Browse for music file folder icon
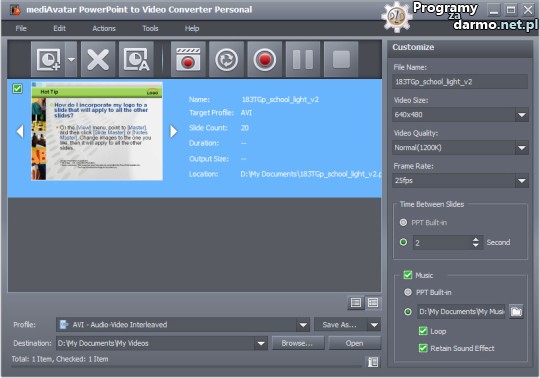 click(516, 312)
